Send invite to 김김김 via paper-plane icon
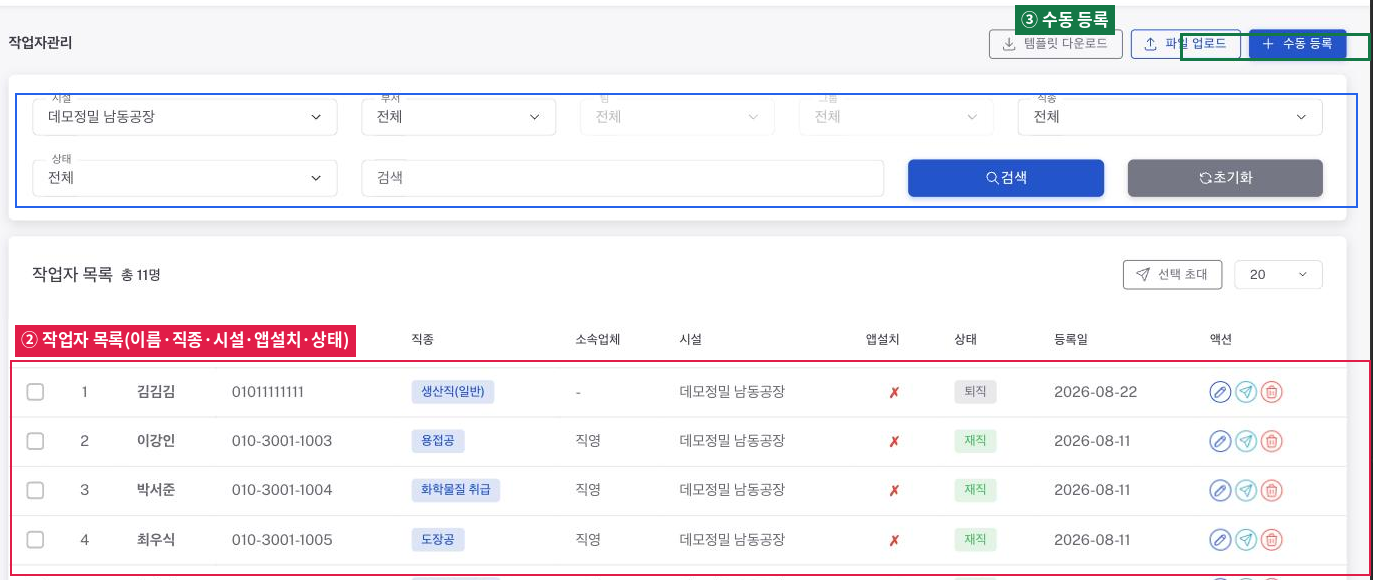 click(x=1245, y=392)
